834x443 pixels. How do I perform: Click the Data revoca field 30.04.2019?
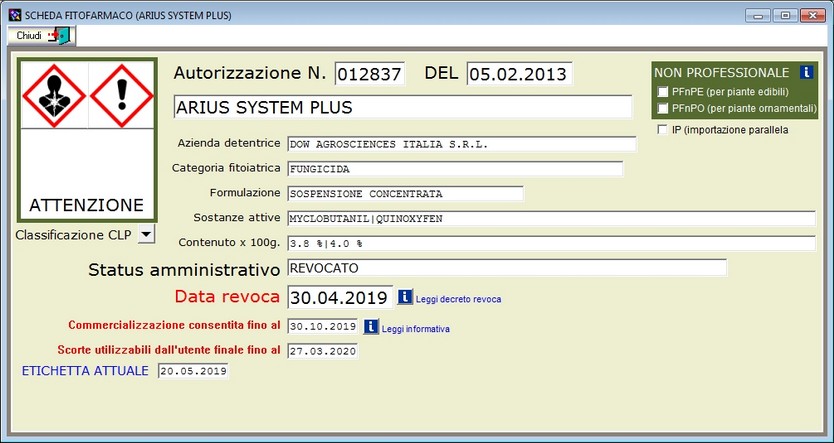point(340,297)
